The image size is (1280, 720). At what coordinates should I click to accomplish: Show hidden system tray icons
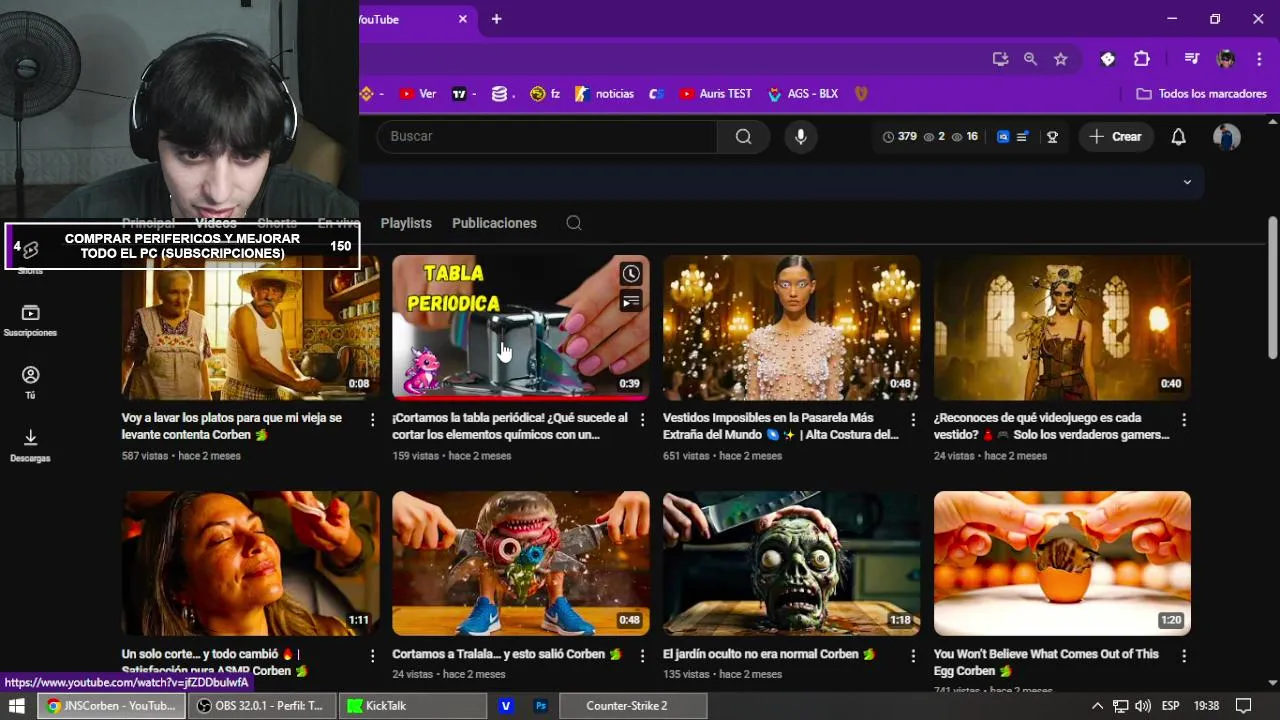[x=1097, y=706]
